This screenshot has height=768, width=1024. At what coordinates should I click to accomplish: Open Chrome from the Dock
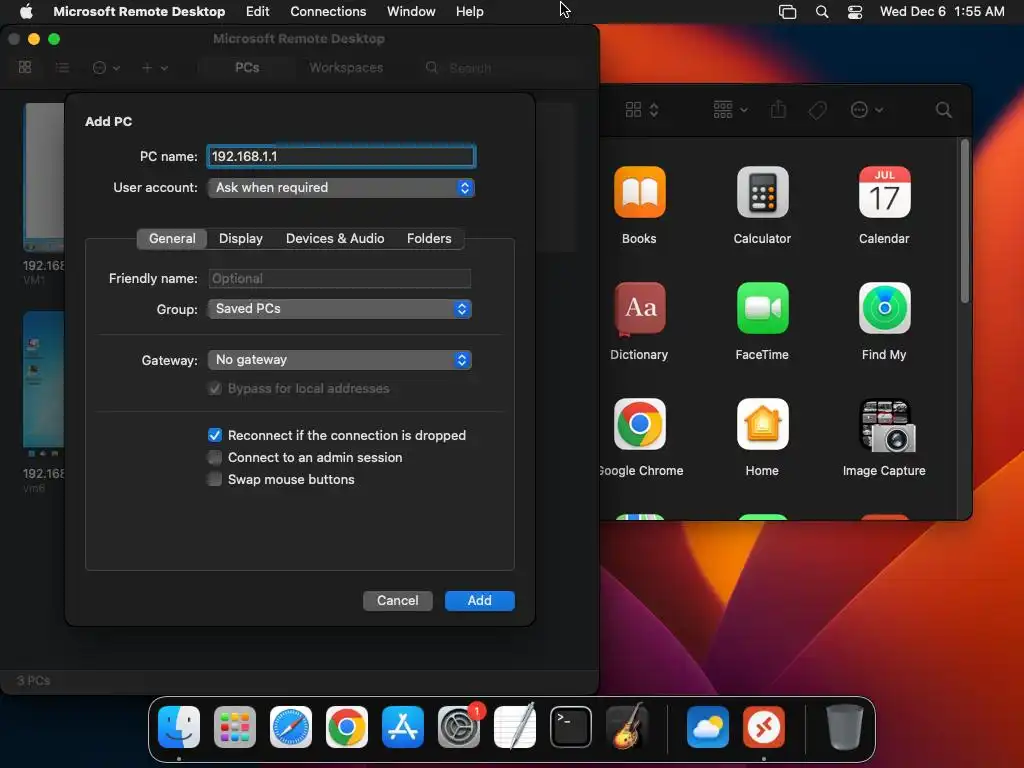pos(347,726)
